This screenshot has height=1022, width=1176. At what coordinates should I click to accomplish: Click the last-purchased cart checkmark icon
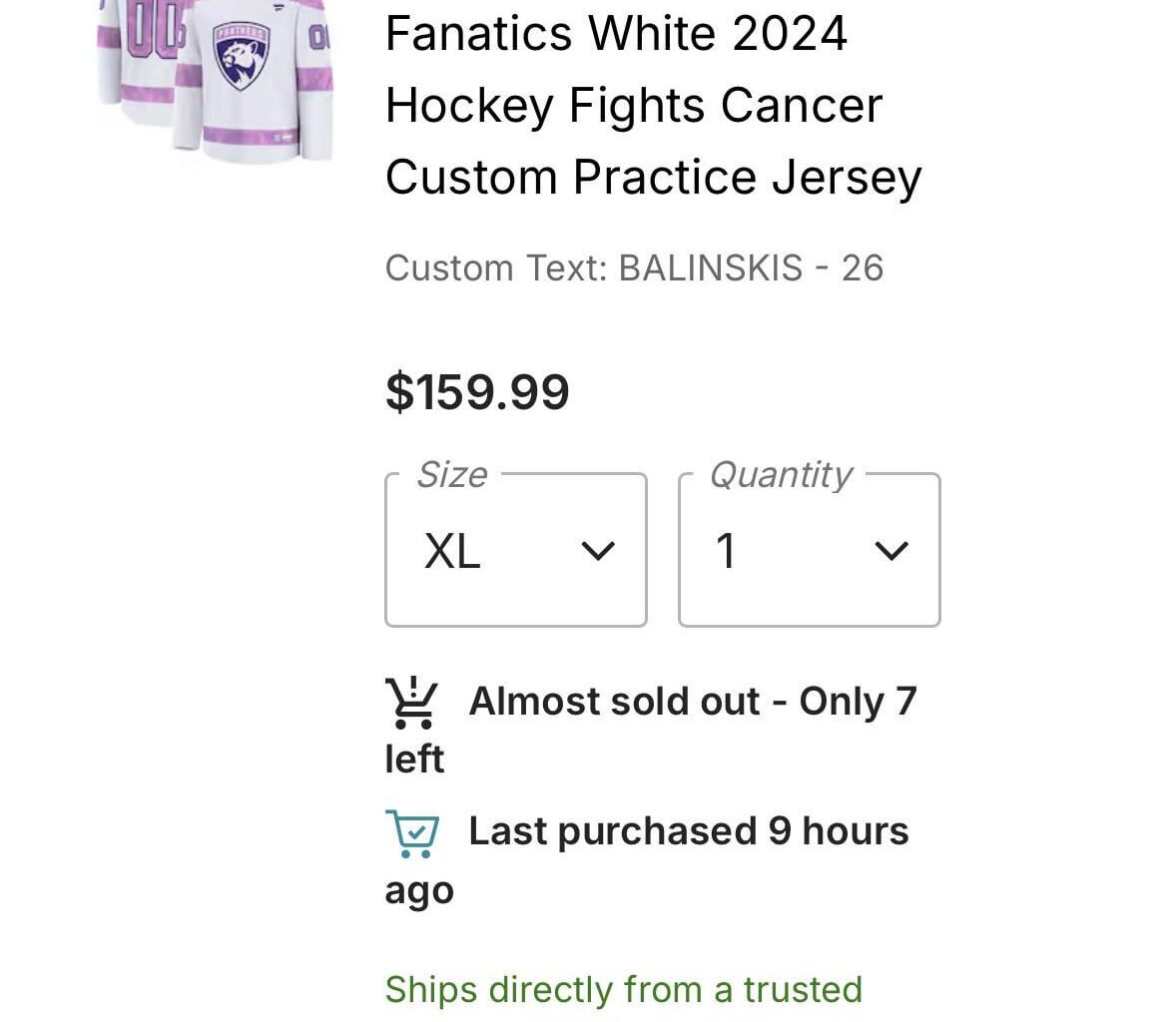click(x=411, y=833)
